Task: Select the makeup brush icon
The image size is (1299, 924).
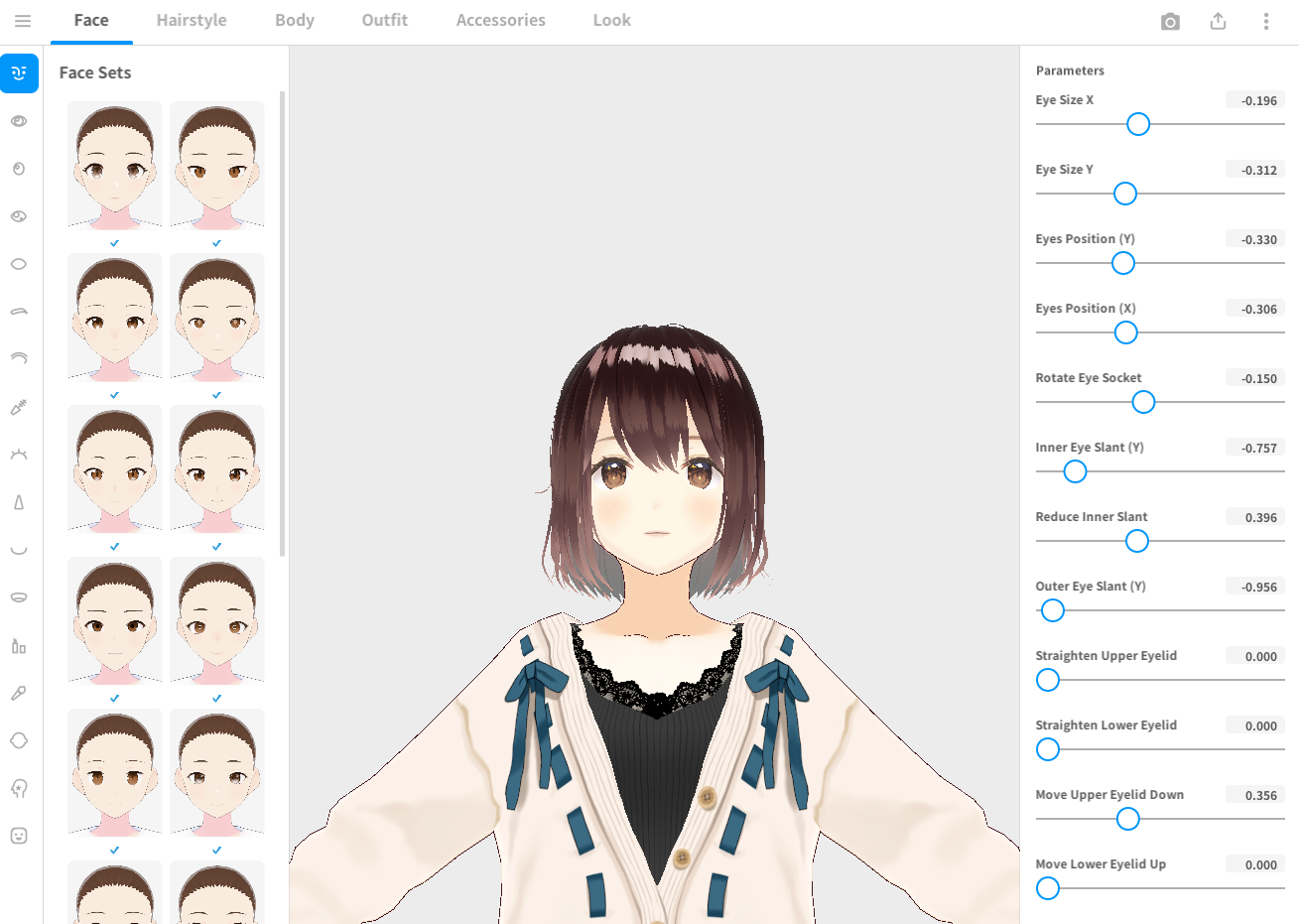Action: click(x=19, y=693)
